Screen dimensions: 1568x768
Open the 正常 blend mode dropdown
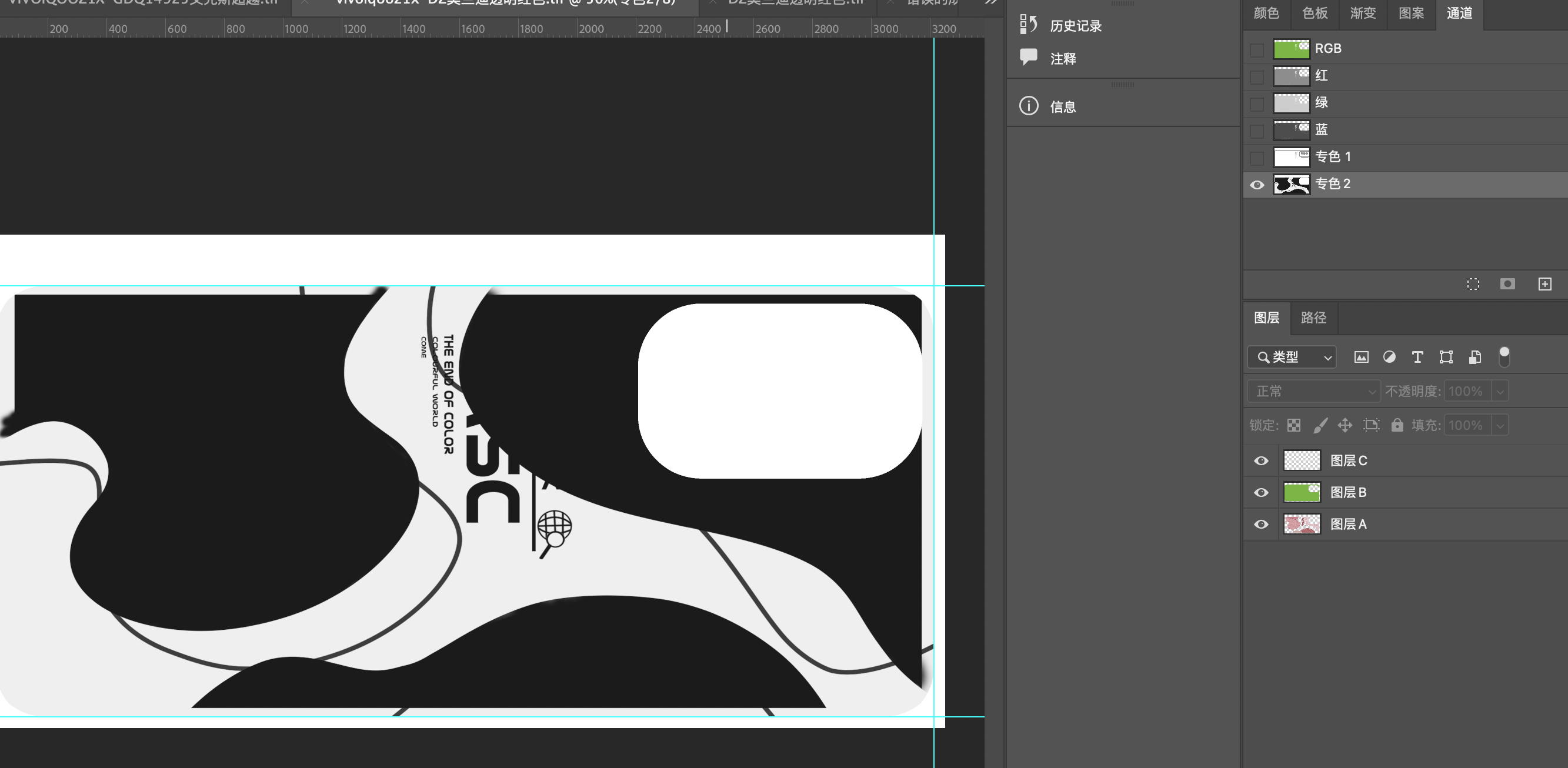tap(1313, 391)
